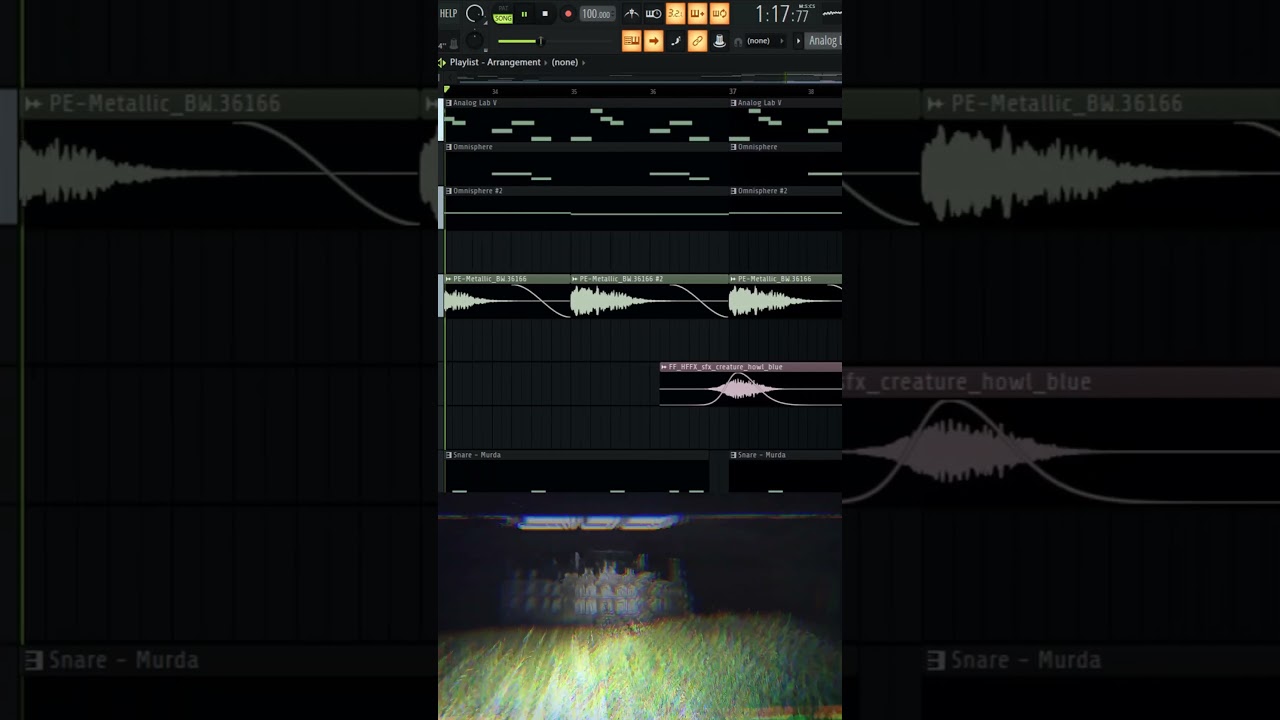Click the playhead position marker
The image size is (1280, 720).
(x=447, y=90)
